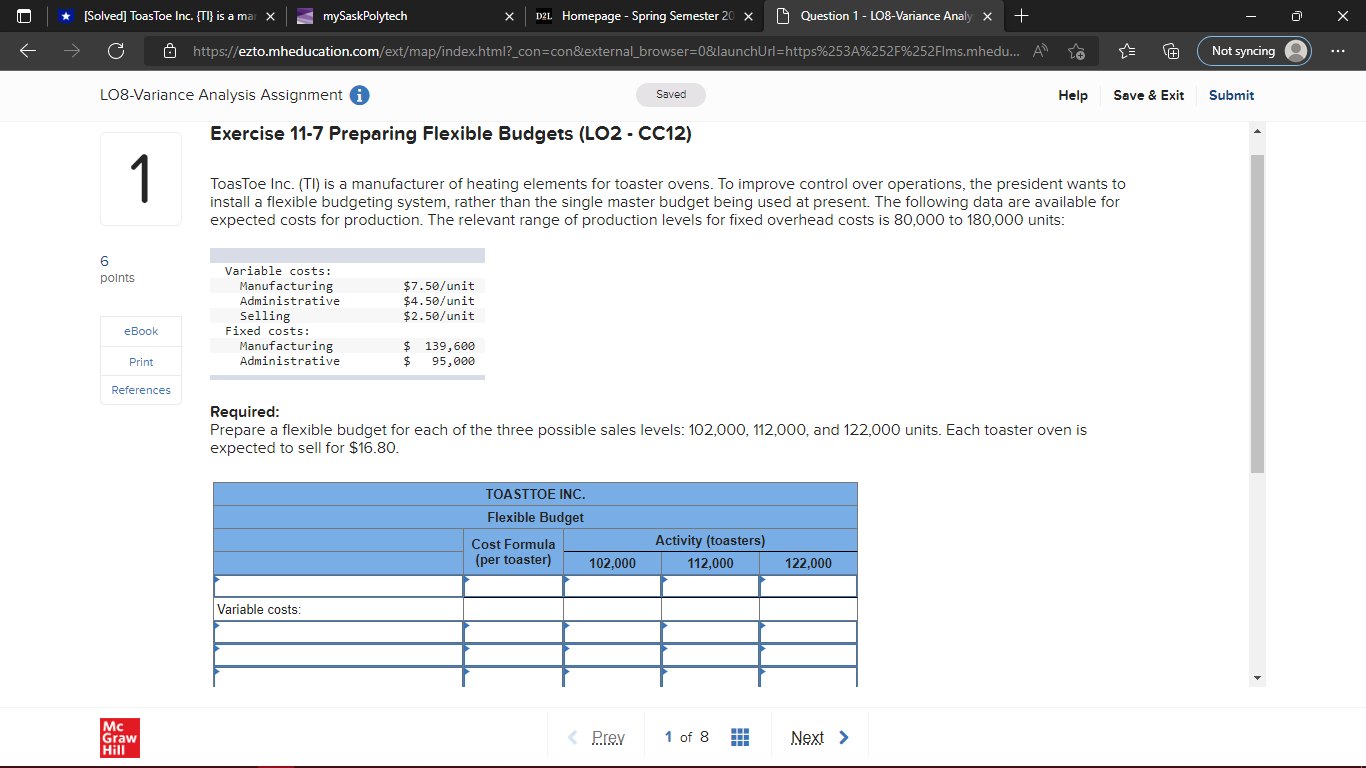Submit the assignment
Image resolution: width=1366 pixels, height=768 pixels.
(x=1231, y=95)
